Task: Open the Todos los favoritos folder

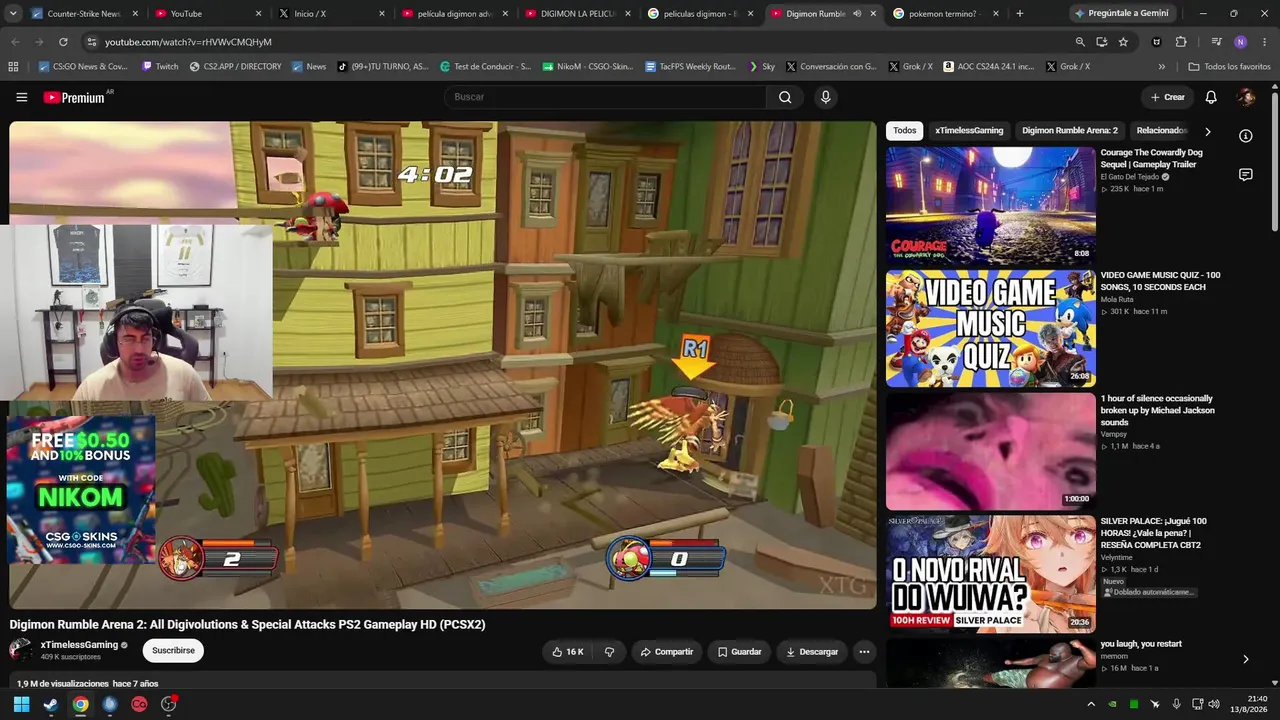Action: point(1229,67)
